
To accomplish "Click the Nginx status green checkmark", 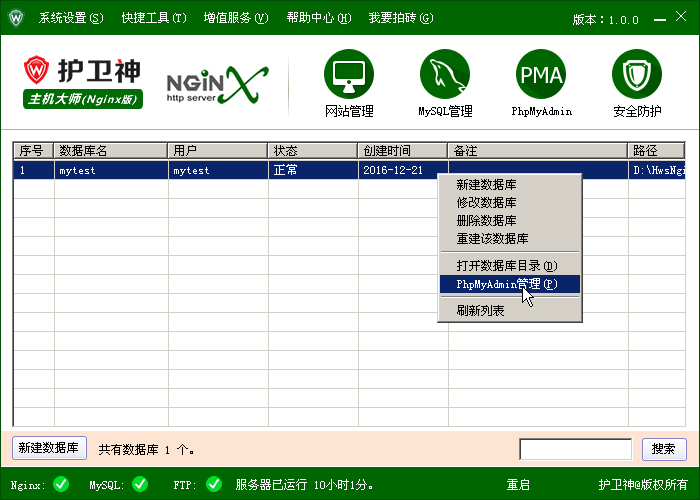I will (61, 484).
